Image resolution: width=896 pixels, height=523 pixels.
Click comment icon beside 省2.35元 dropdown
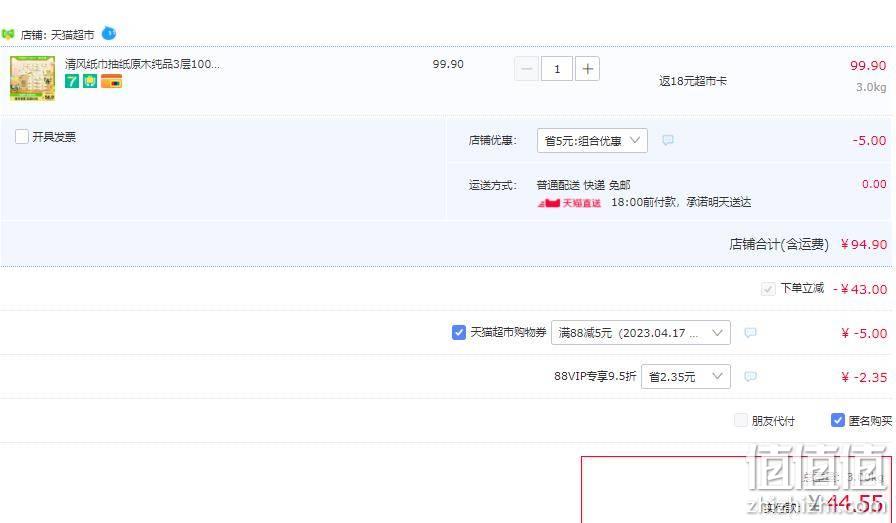[x=750, y=377]
